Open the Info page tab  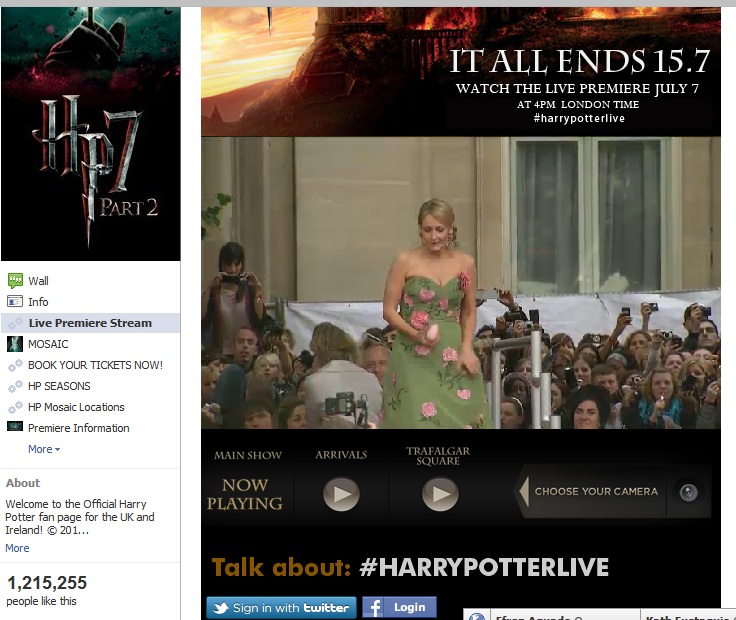(x=38, y=302)
